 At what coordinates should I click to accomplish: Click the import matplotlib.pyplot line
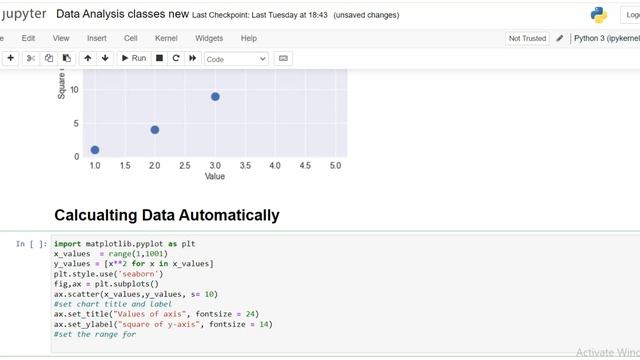click(x=124, y=244)
